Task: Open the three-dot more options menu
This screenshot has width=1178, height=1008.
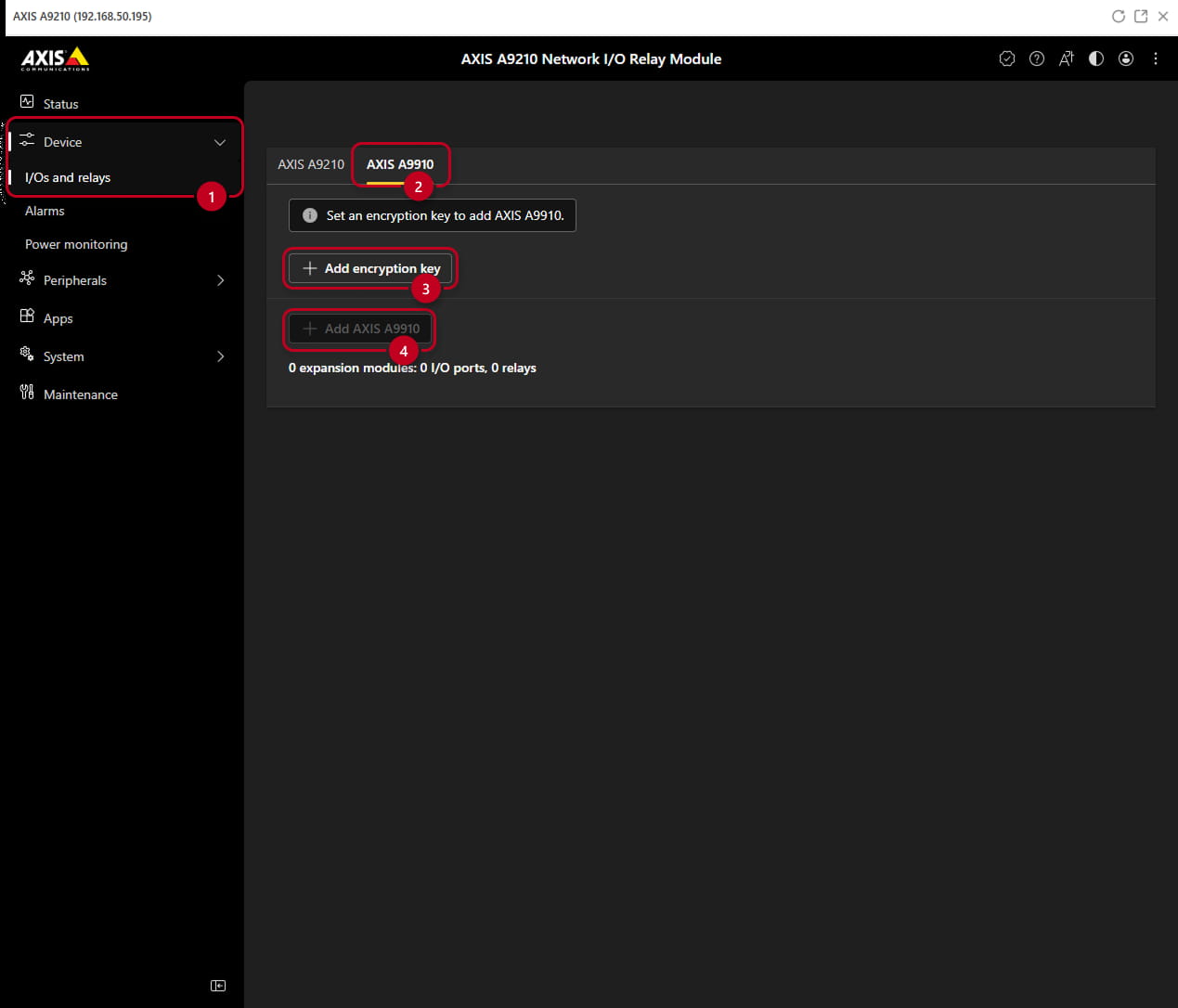Action: (1156, 58)
